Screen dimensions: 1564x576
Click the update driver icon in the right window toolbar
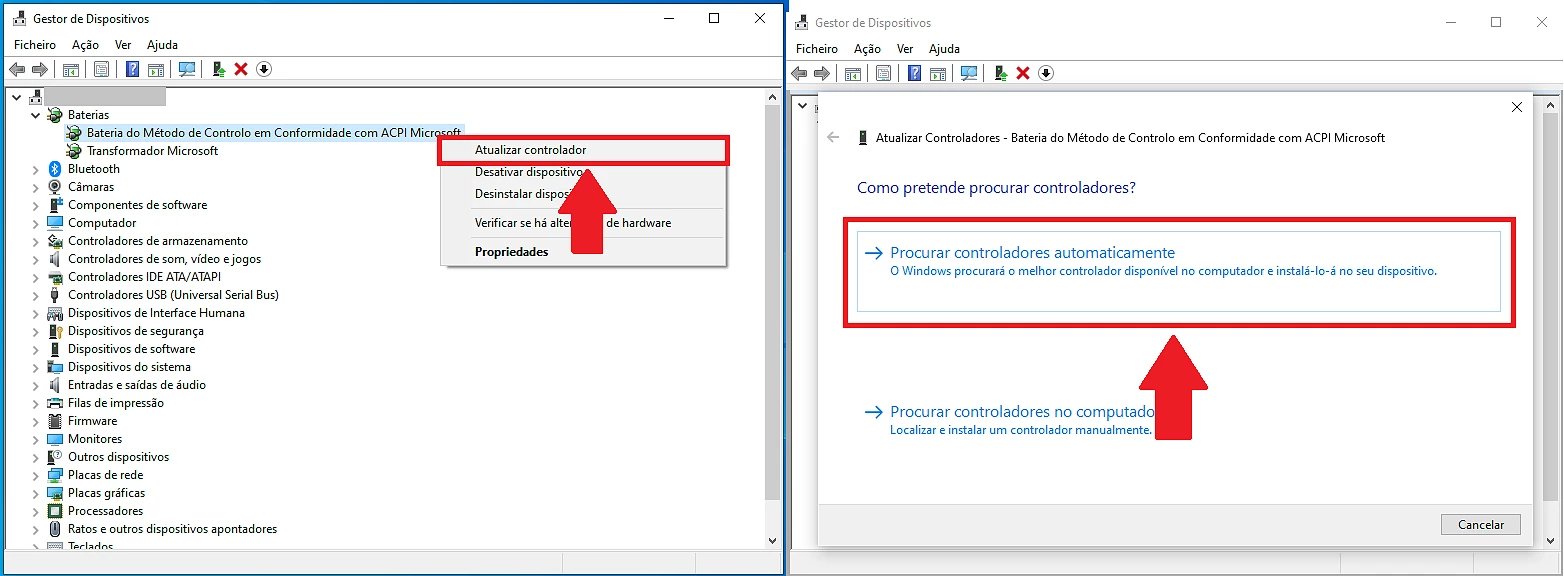pyautogui.click(x=1001, y=73)
